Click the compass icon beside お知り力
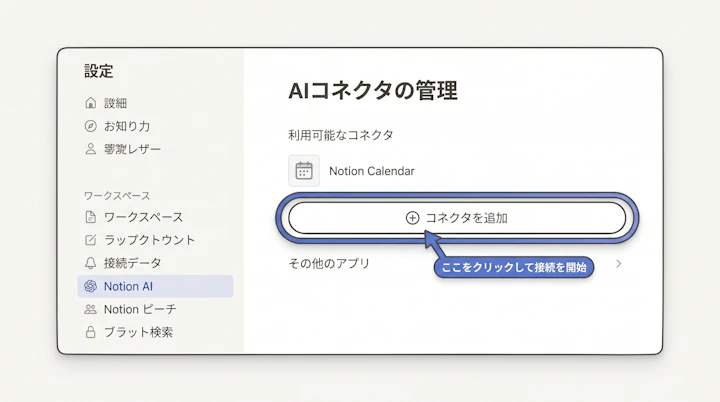The height and width of the screenshot is (402, 720). pyautogui.click(x=91, y=126)
